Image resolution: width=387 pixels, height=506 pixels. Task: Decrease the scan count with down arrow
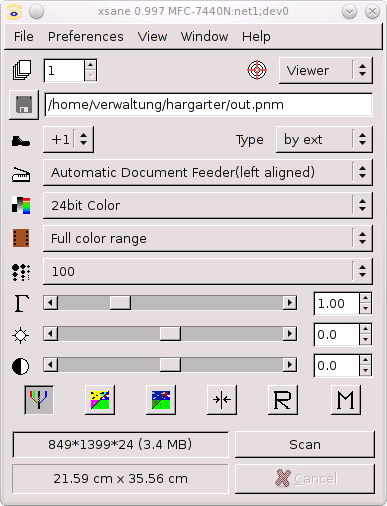pyautogui.click(x=90, y=76)
